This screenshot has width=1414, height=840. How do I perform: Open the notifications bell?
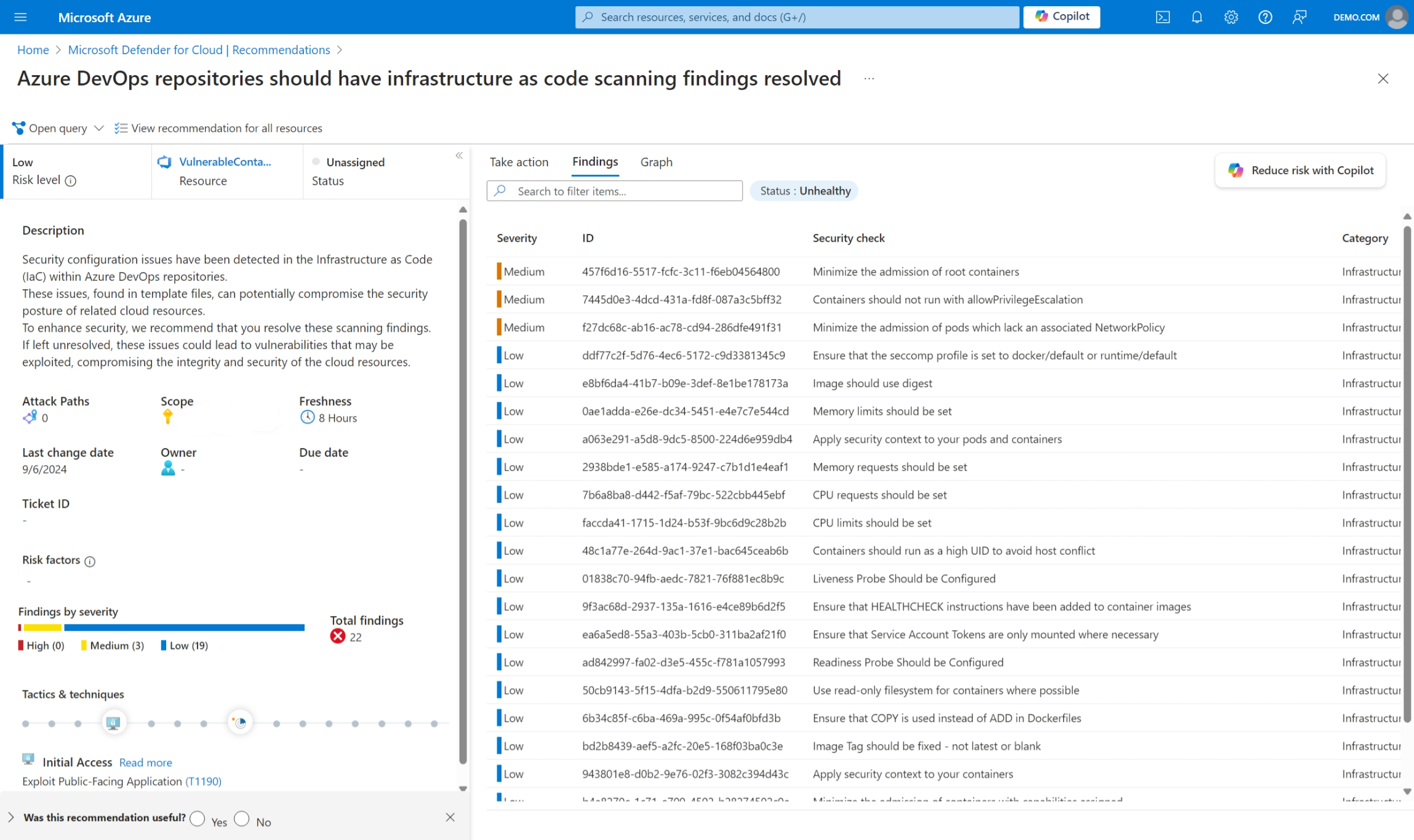[1197, 17]
